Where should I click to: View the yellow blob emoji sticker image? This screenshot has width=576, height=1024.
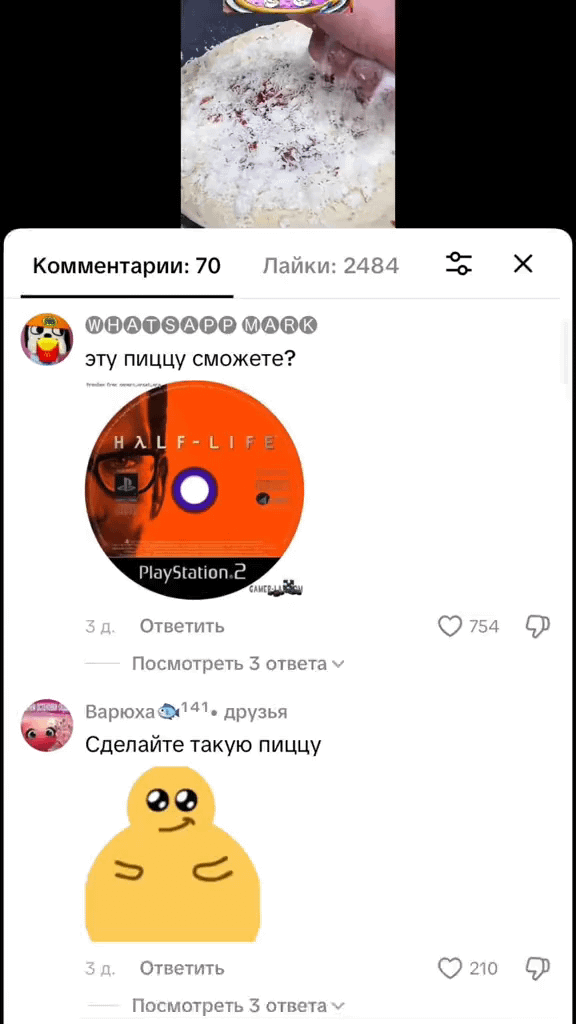173,854
